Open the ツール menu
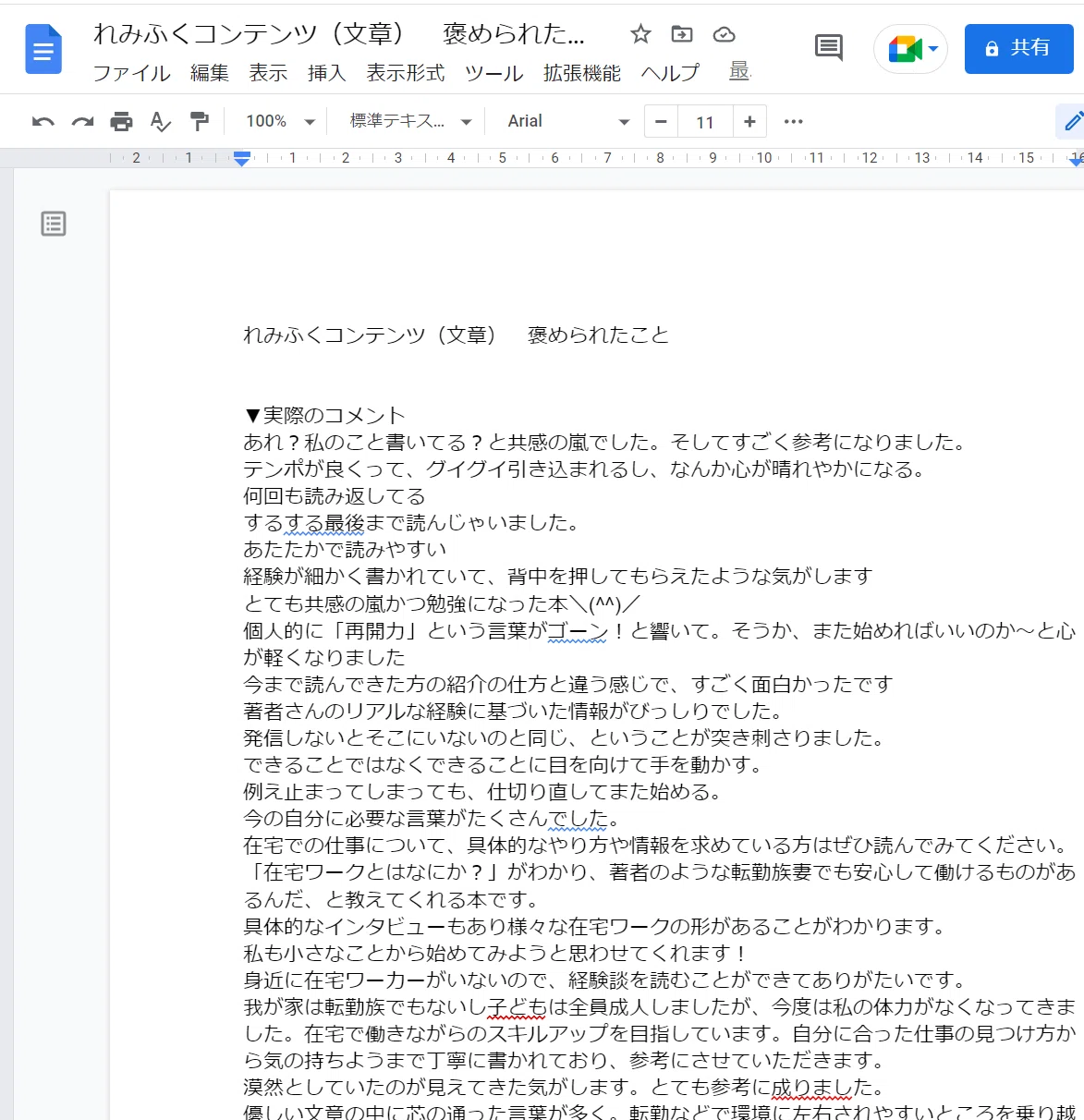The image size is (1084, 1120). 493,72
